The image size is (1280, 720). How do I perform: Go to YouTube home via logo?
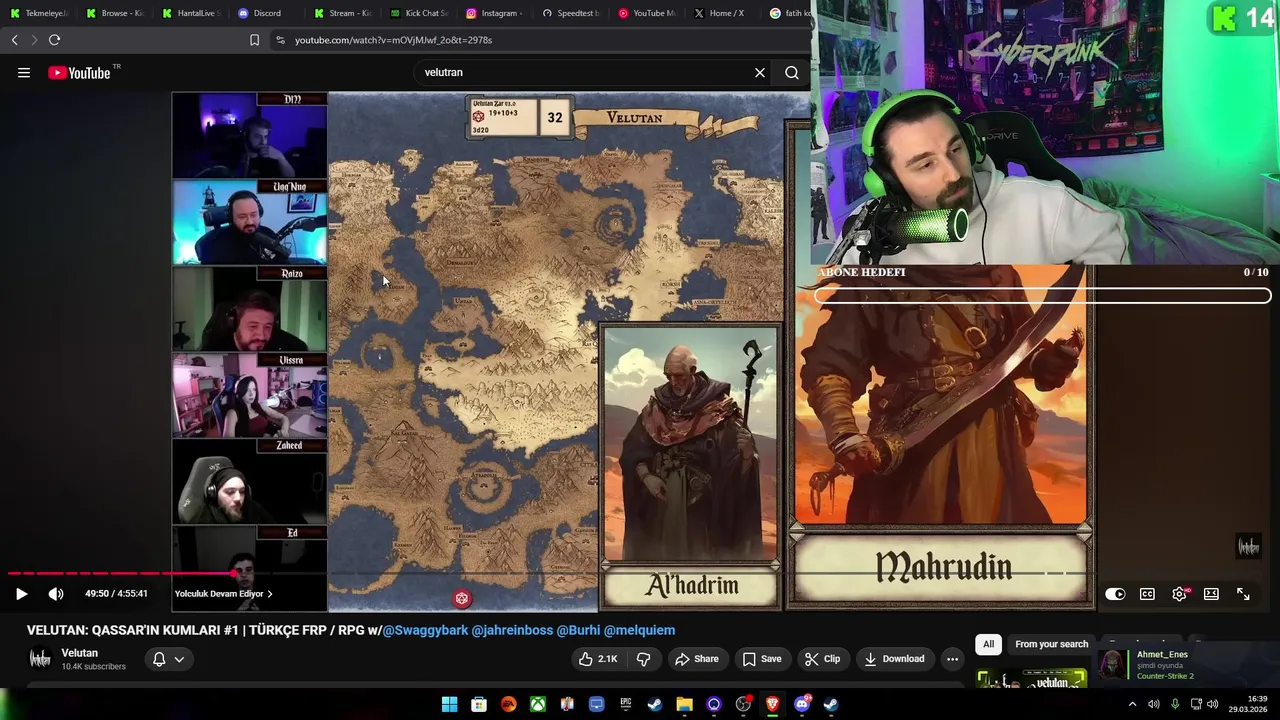tap(79, 73)
